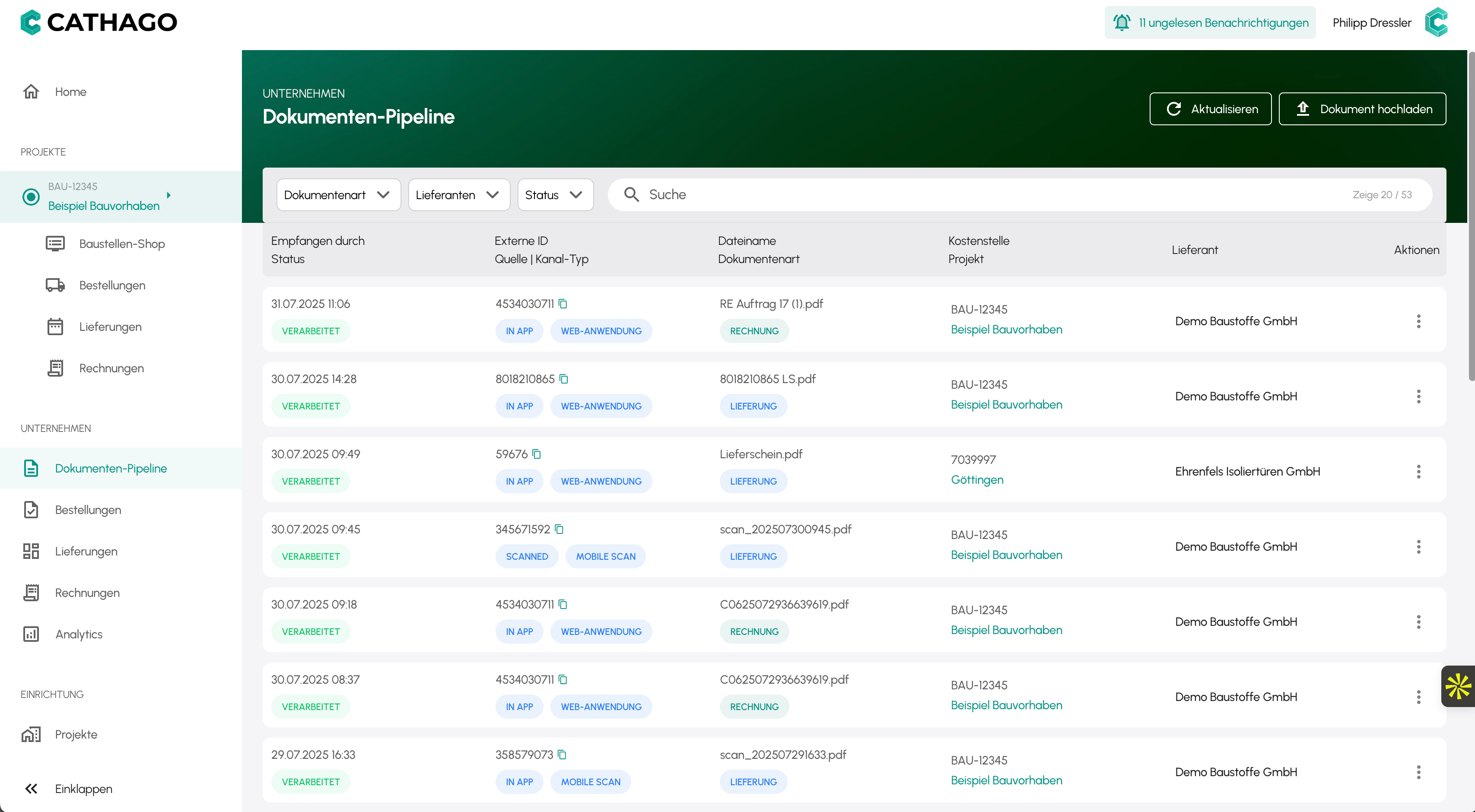Open the Lieferanten filter dropdown
The height and width of the screenshot is (812, 1475).
459,194
